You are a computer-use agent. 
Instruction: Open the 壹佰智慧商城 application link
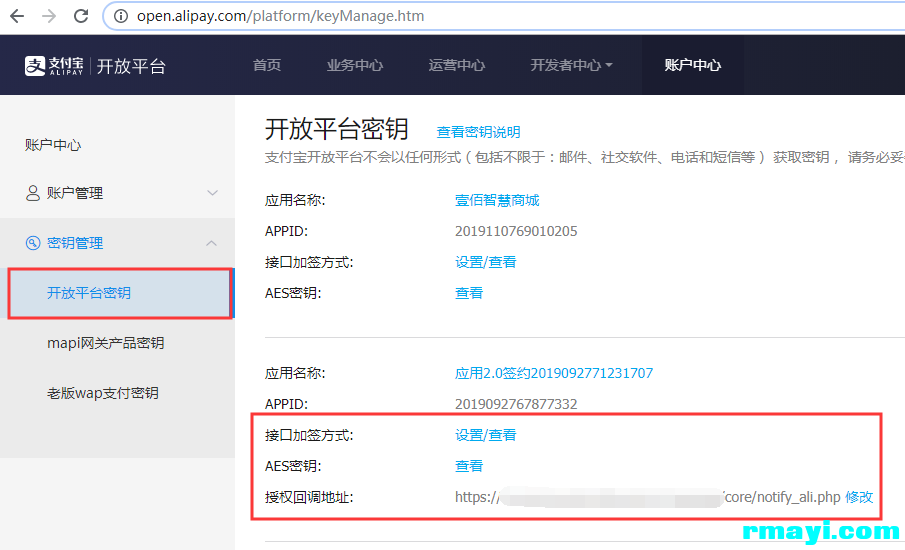coord(497,200)
